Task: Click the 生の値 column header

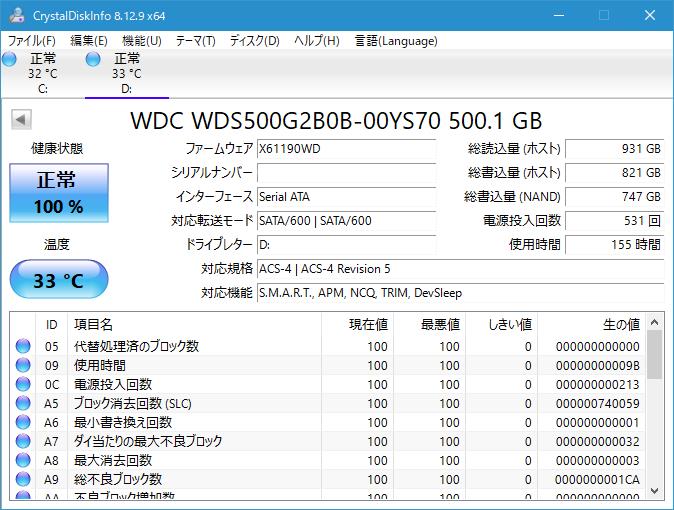Action: pyautogui.click(x=591, y=324)
